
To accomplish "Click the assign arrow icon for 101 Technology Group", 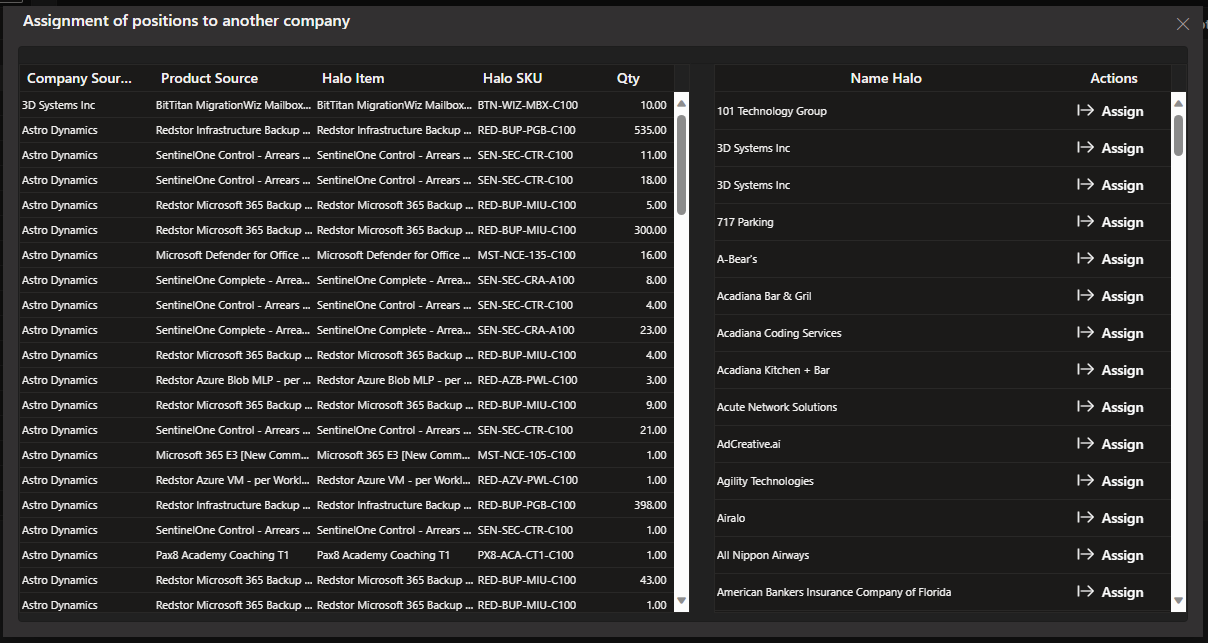I will coord(1085,111).
